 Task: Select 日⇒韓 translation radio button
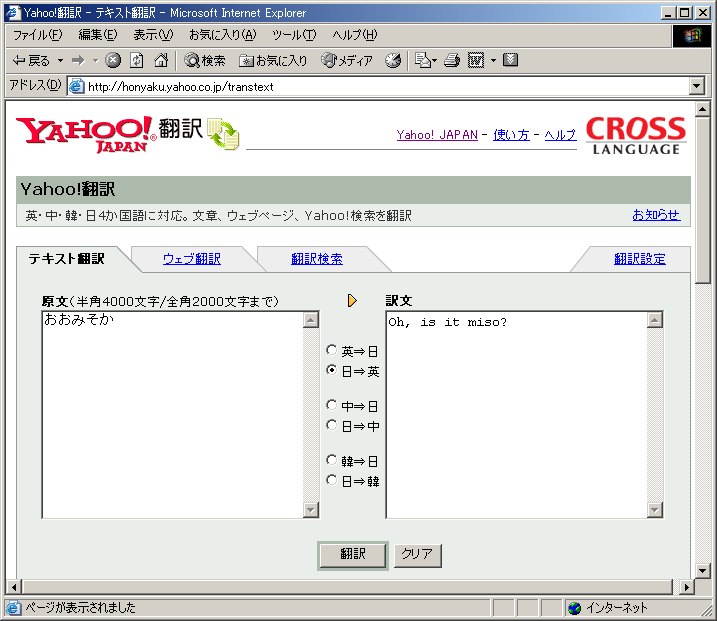click(332, 481)
